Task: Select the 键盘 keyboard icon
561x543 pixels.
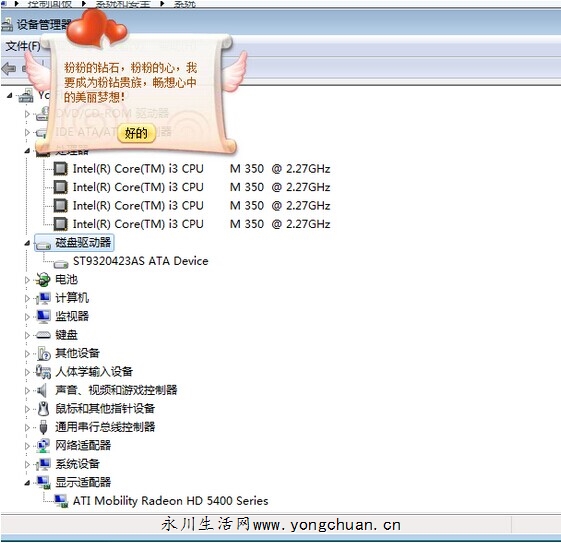Action: click(43, 335)
